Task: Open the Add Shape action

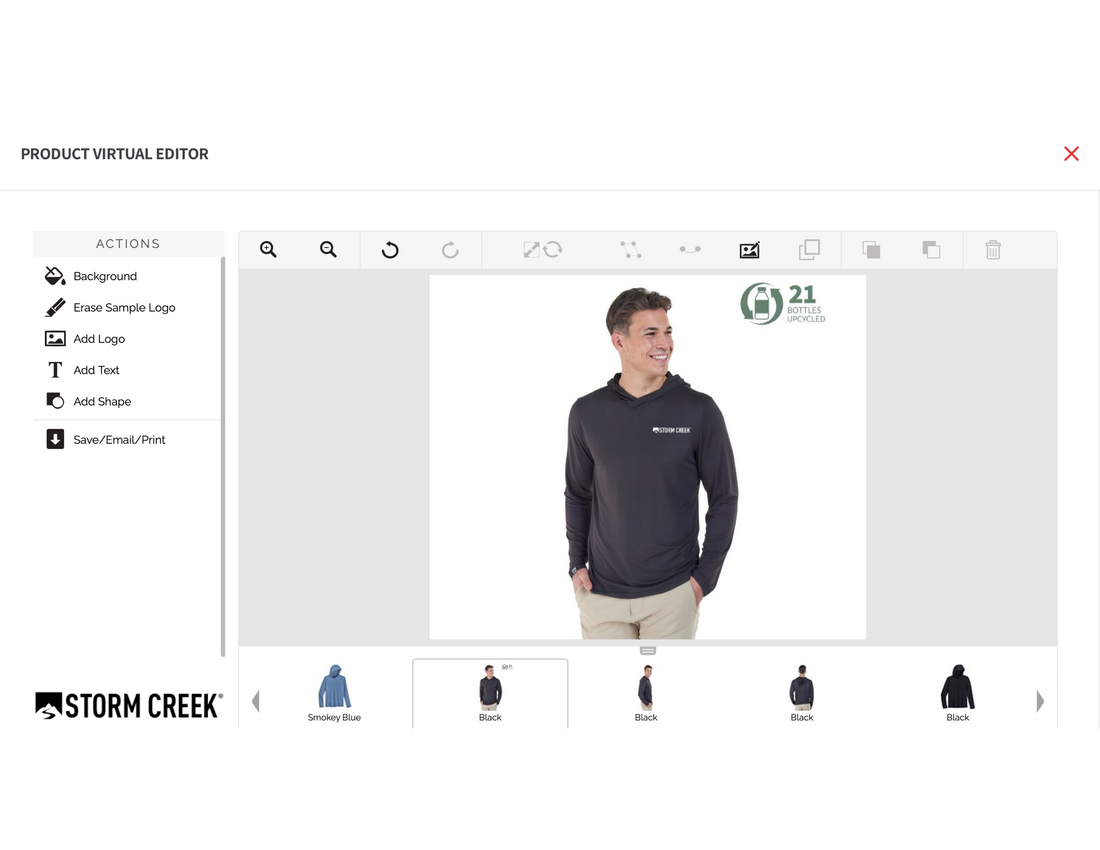Action: click(x=101, y=402)
